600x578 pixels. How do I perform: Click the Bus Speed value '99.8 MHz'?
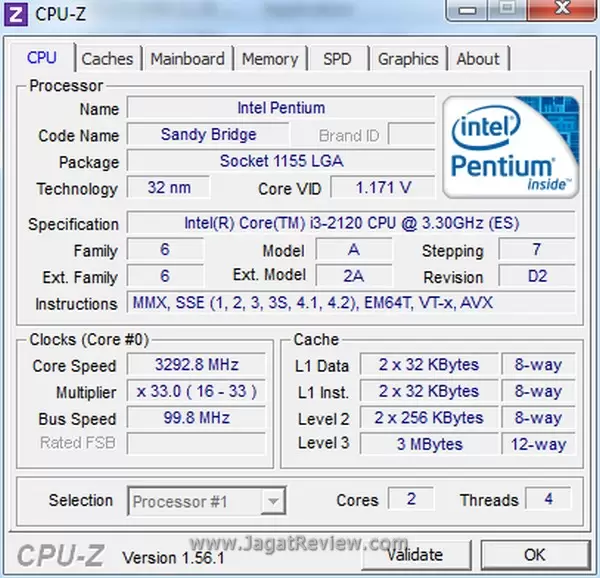[196, 418]
